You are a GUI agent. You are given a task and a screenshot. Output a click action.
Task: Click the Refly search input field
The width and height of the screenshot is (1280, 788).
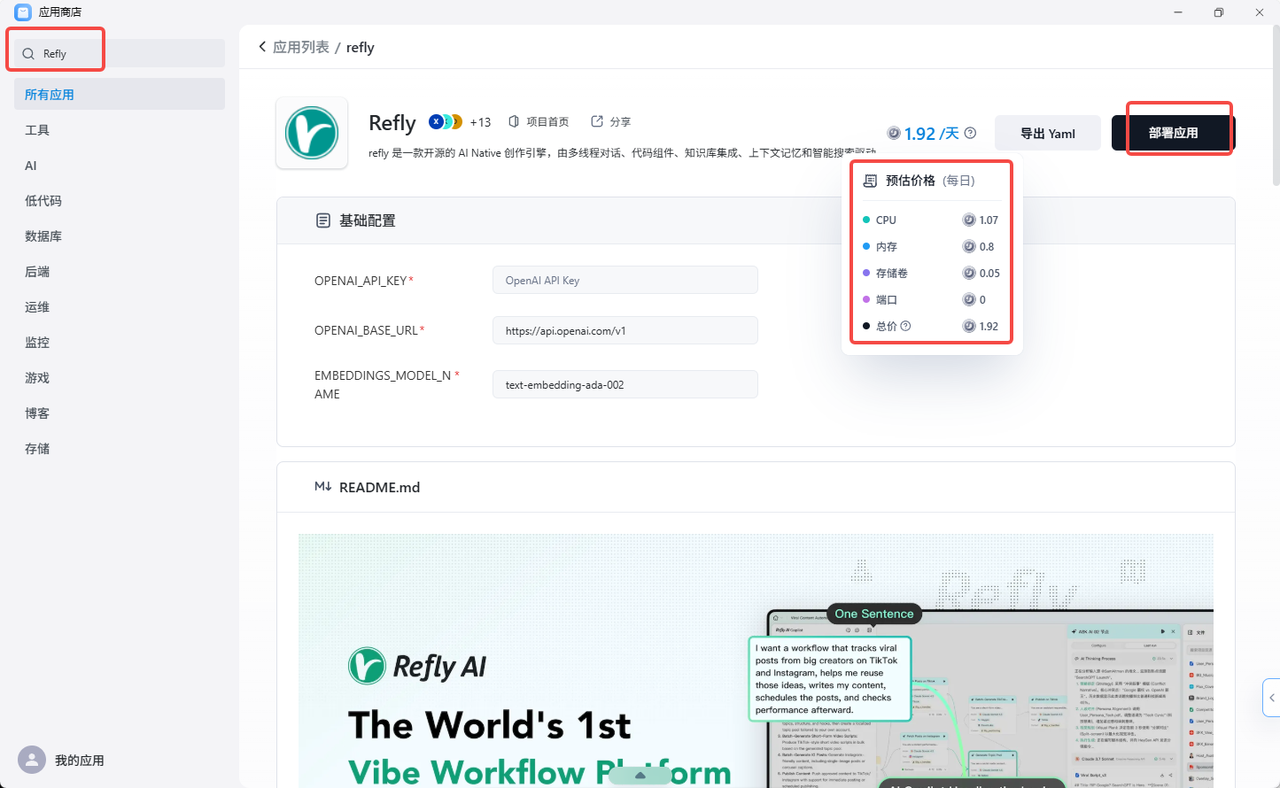tap(119, 54)
